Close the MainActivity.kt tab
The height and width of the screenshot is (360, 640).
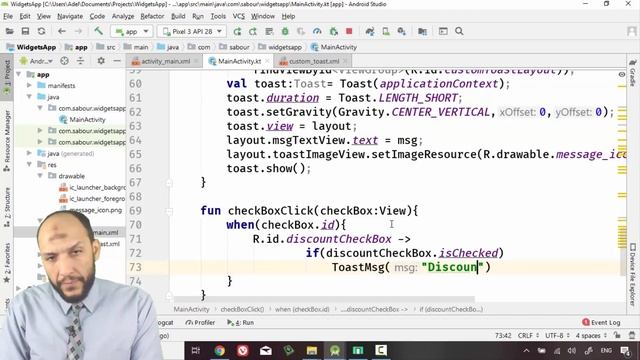coord(267,61)
